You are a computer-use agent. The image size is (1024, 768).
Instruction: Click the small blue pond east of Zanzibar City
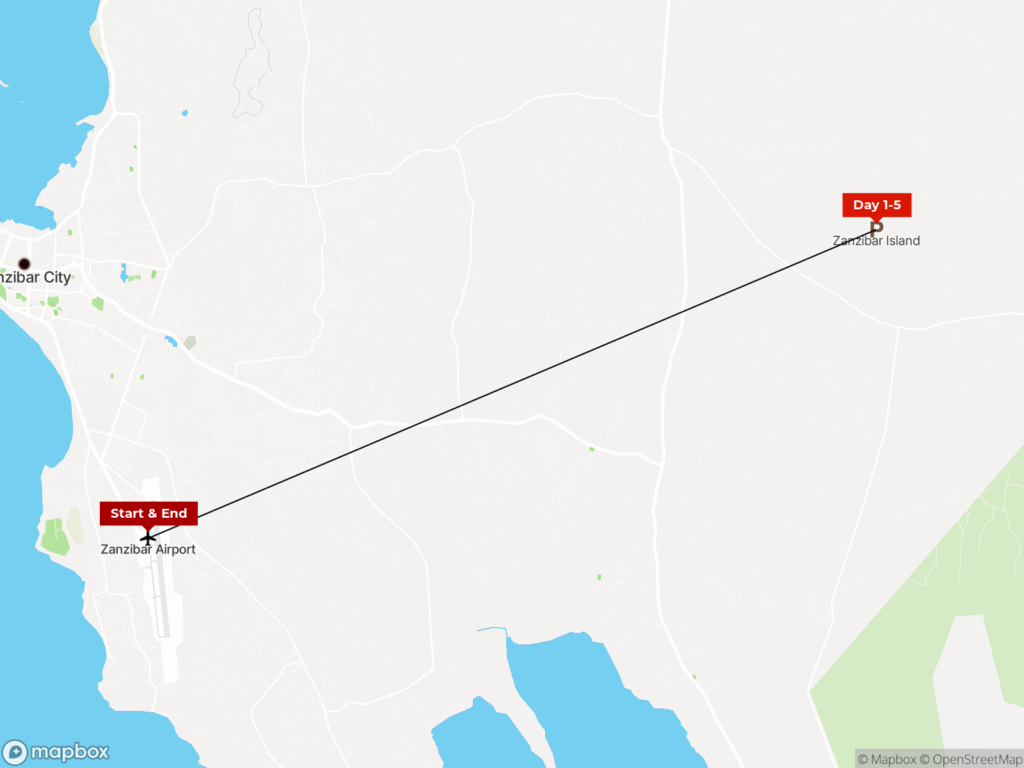[170, 341]
